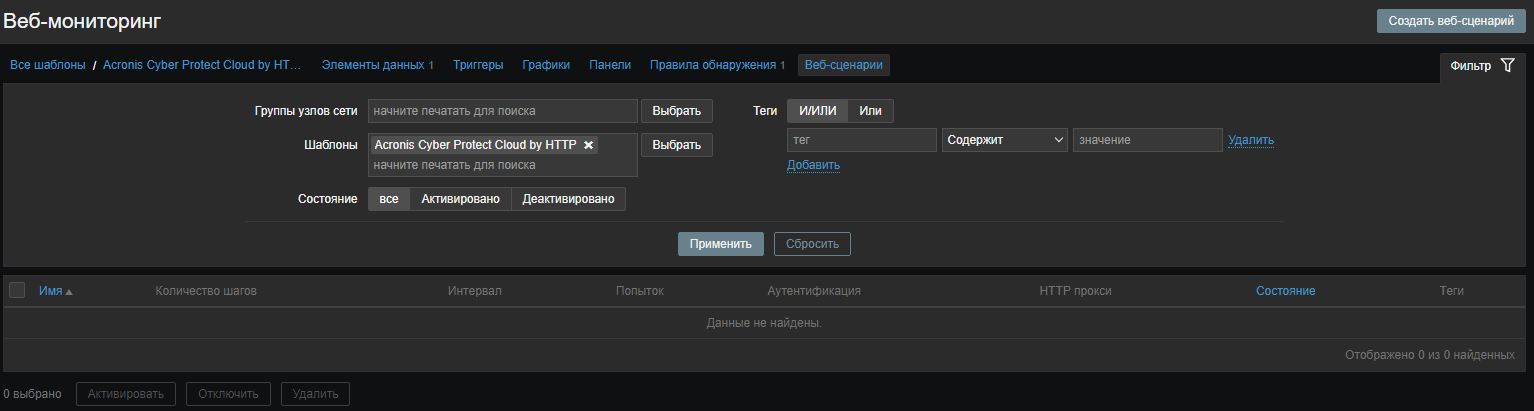Viewport: 1534px width, 411px height.
Task: Navigate to Все шаблоны breadcrumb
Action: (48, 65)
